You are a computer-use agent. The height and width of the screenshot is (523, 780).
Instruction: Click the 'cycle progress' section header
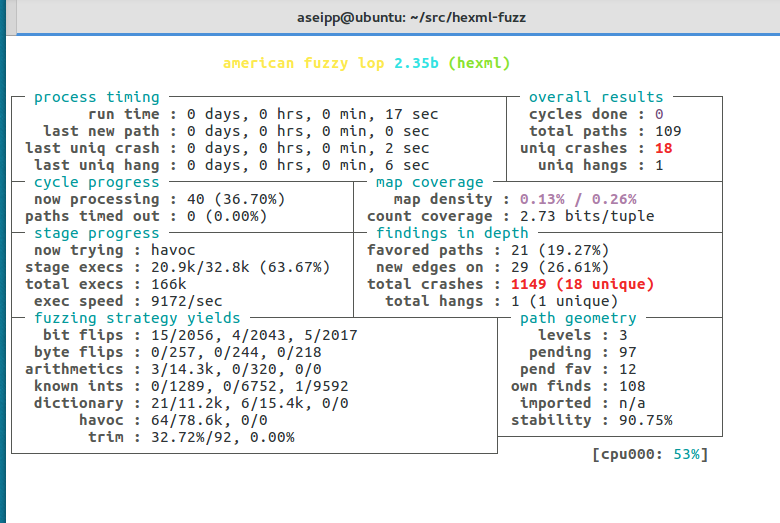tap(97, 182)
